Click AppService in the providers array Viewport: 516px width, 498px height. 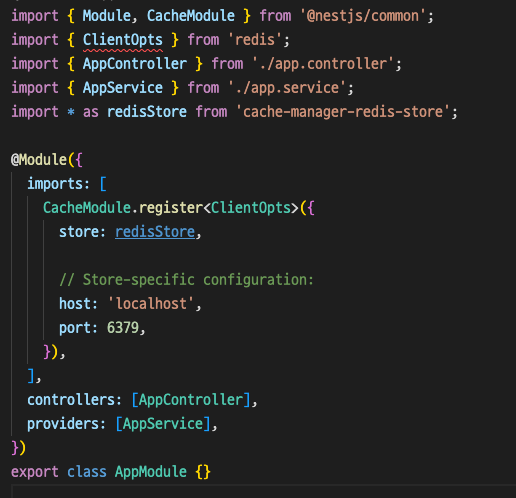[163, 424]
